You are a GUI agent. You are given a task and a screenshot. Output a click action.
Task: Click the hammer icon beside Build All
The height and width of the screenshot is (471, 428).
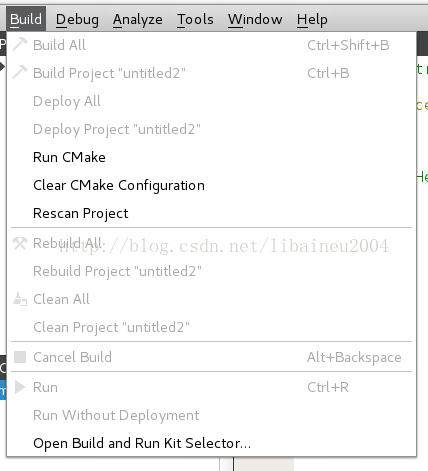[20, 44]
